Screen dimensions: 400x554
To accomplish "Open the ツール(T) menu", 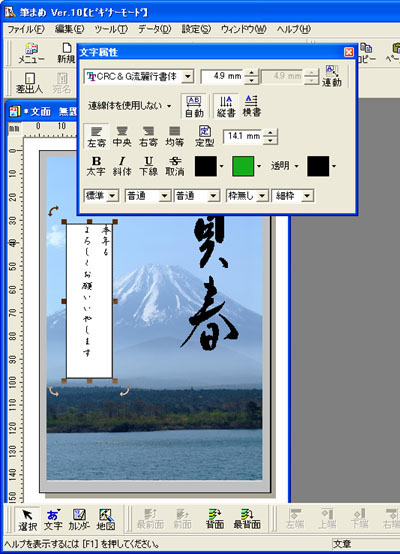I will coord(111,29).
